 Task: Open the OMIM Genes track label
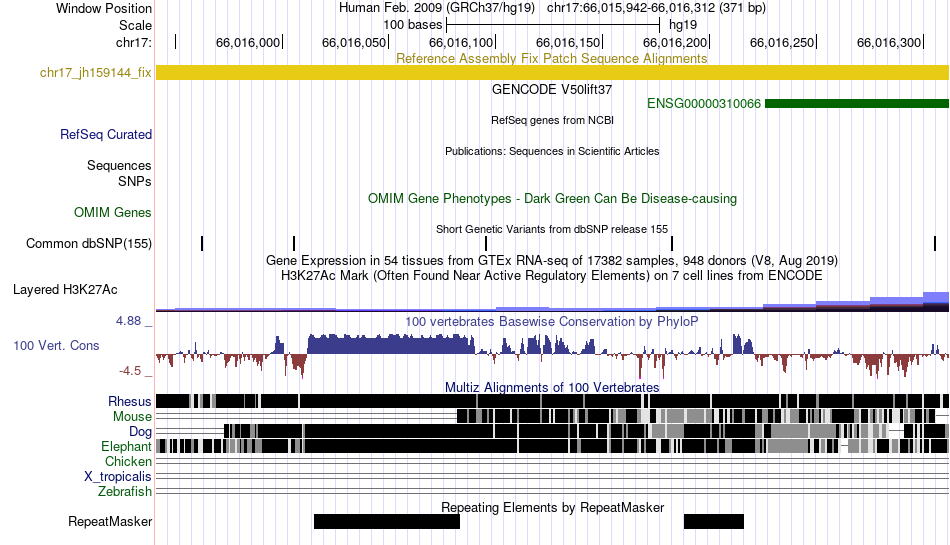point(113,213)
